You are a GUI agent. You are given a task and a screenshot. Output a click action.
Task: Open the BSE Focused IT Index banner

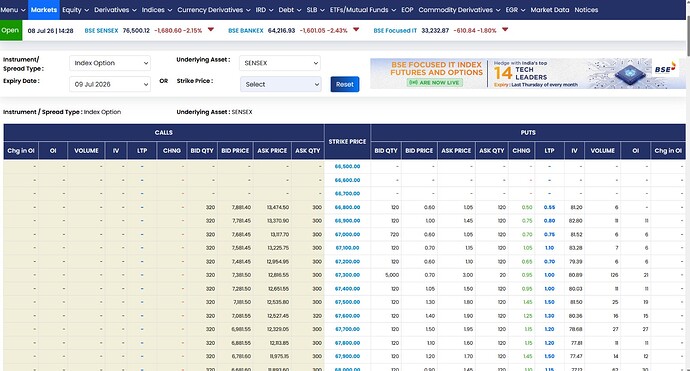[x=528, y=73]
